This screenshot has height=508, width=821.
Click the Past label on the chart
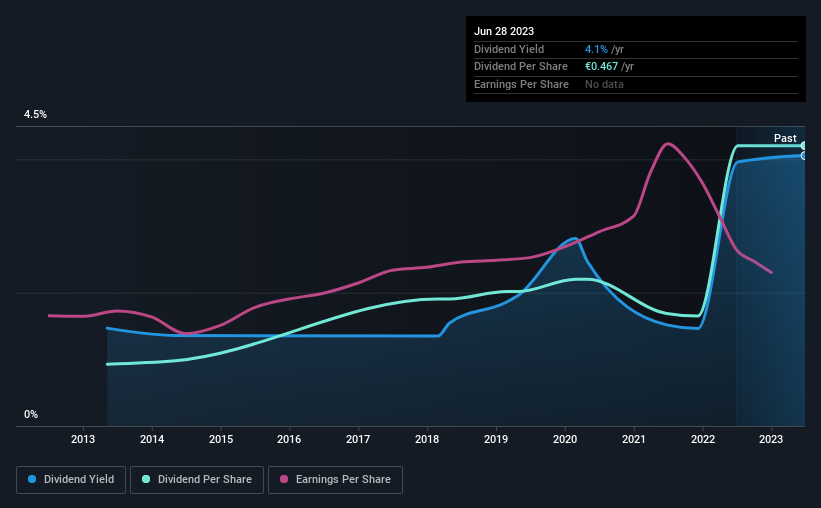pyautogui.click(x=785, y=138)
